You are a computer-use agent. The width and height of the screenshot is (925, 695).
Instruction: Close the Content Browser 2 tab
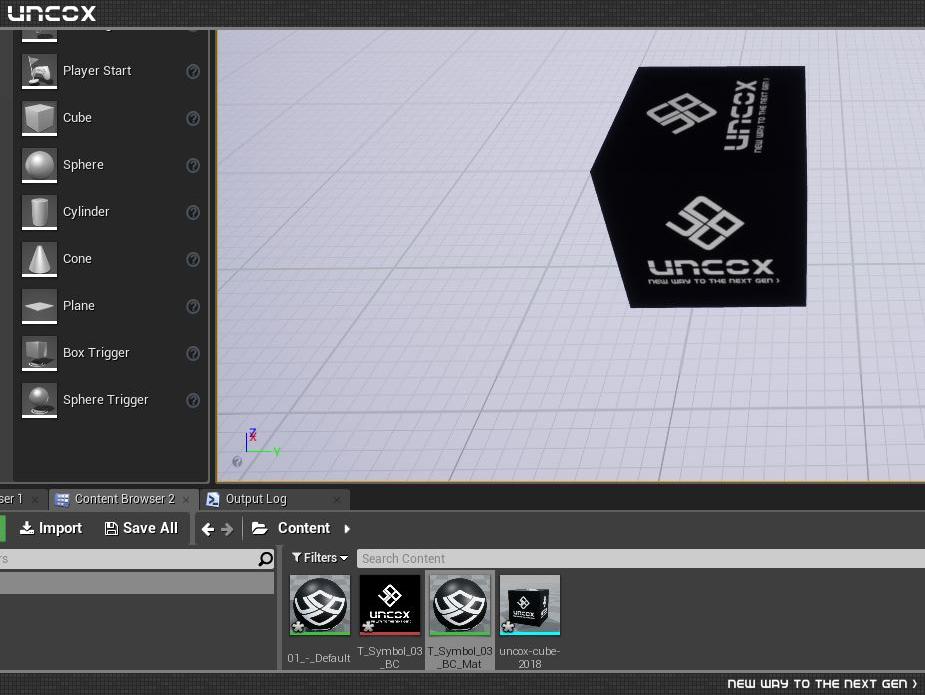[186, 500]
